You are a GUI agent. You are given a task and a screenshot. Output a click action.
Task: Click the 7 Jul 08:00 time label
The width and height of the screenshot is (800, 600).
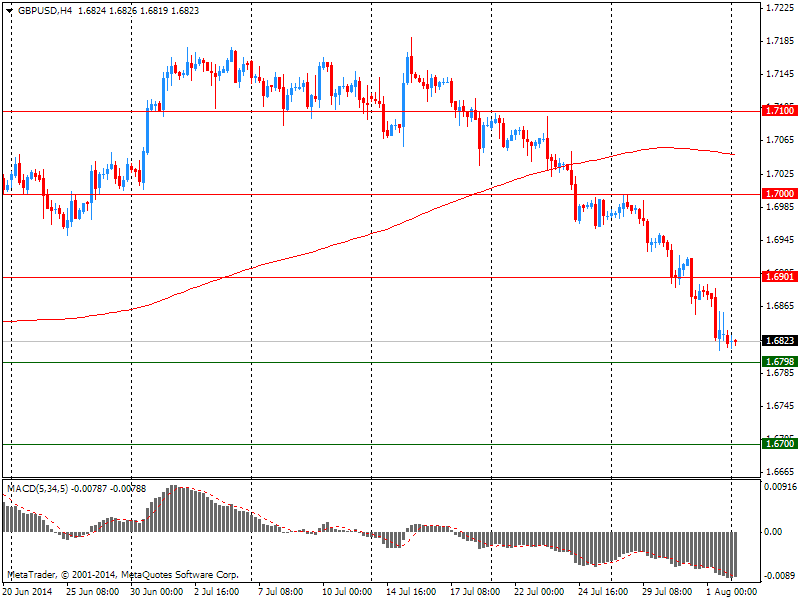coord(281,592)
